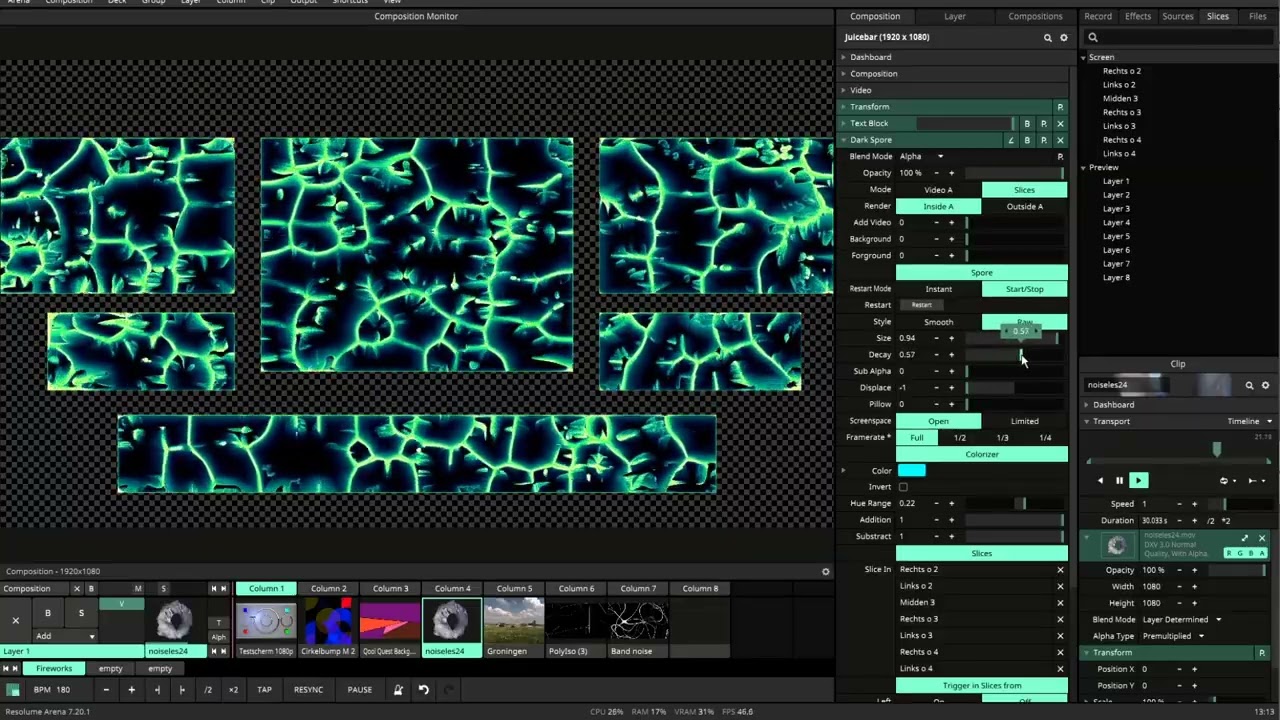
Task: Open the loop mode icon menu in transport
Action: click(1226, 480)
